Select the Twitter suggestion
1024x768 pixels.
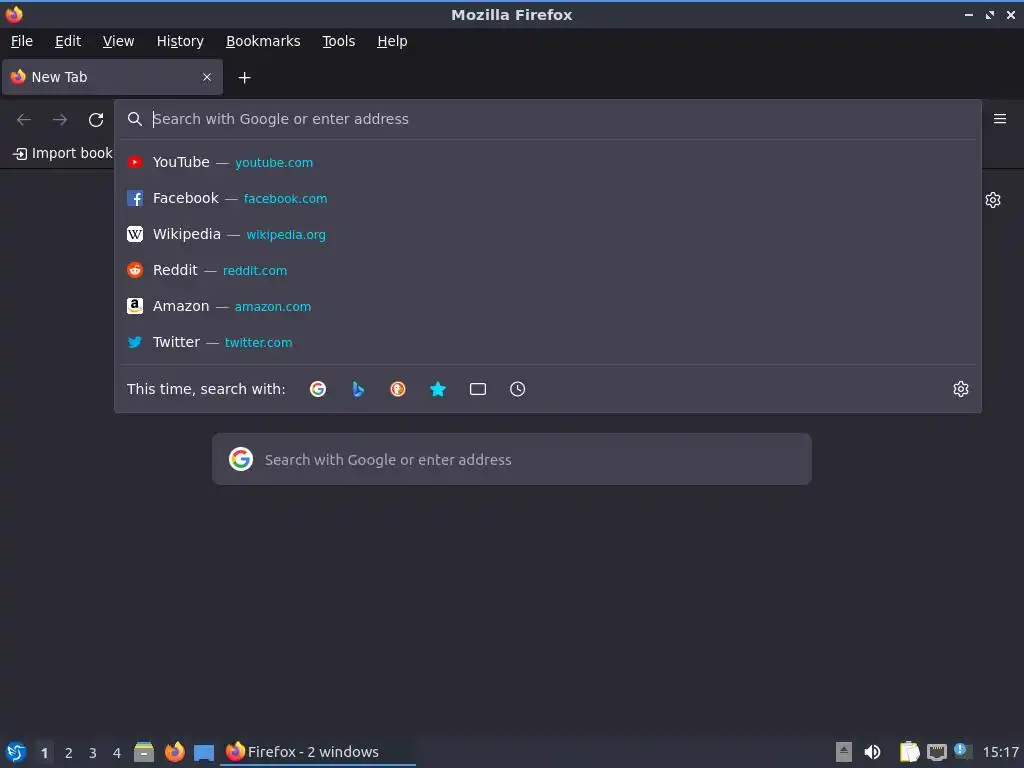548,342
